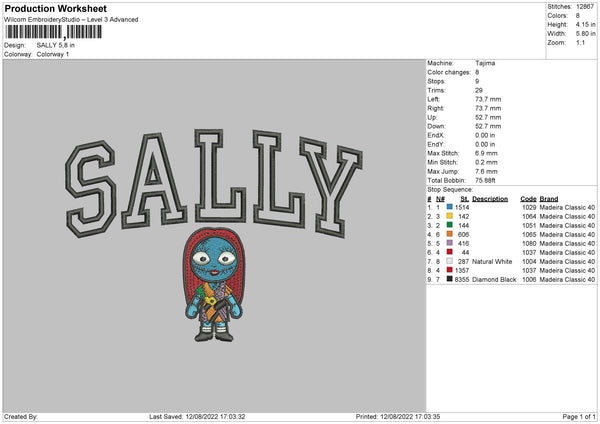Click the green thread swatch, code 1051
Screen dimensions: 600x424
pyautogui.click(x=450, y=225)
